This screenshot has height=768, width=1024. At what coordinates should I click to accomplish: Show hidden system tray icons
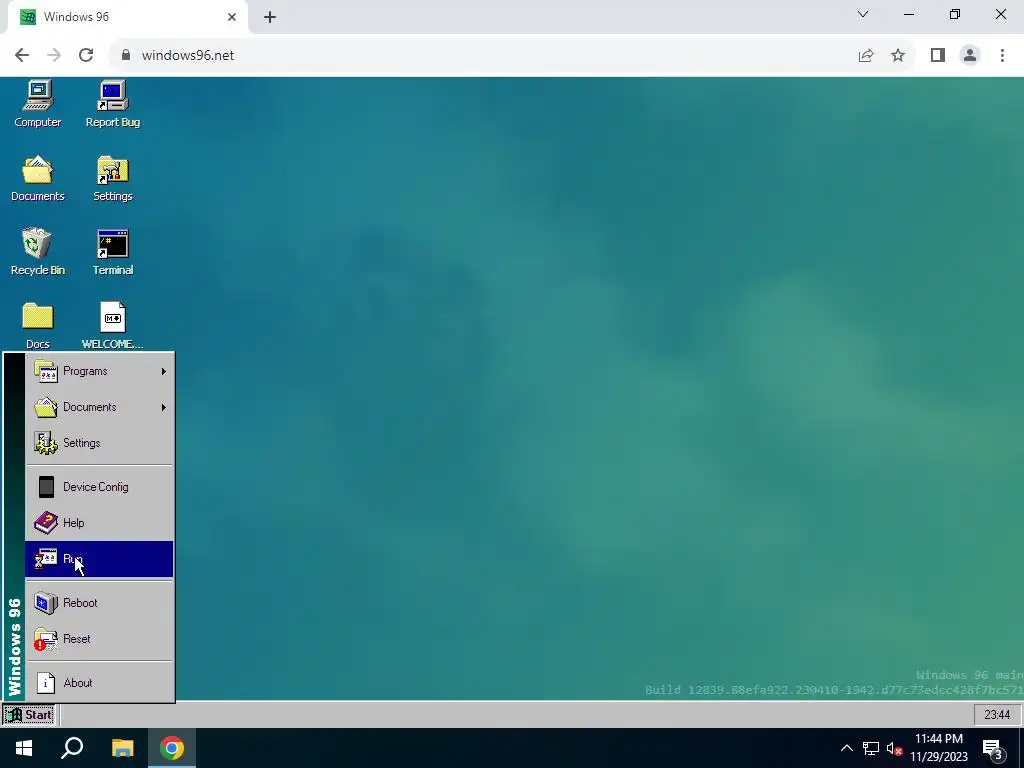846,748
